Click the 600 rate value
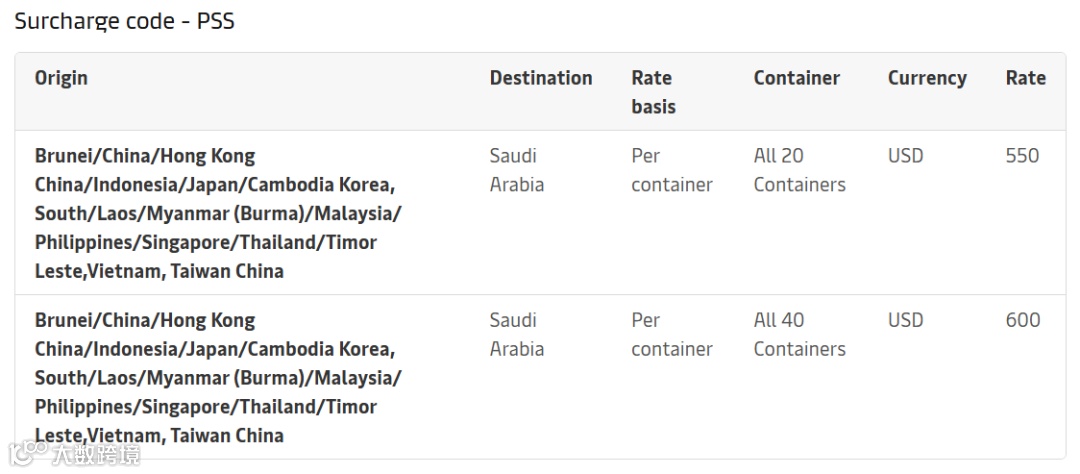The width and height of the screenshot is (1080, 474). (x=1022, y=320)
